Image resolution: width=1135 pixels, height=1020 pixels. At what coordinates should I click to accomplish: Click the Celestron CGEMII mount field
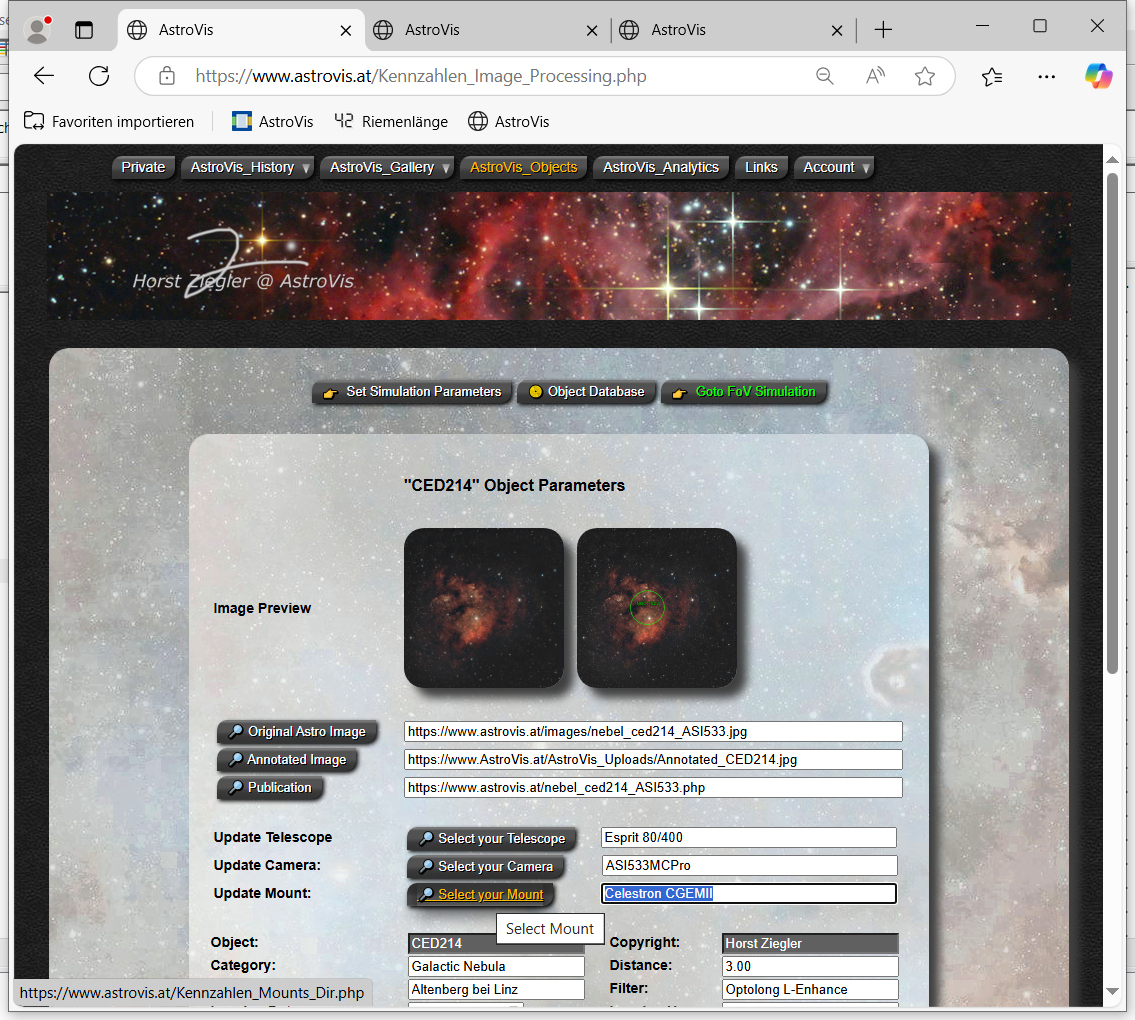pyautogui.click(x=749, y=894)
